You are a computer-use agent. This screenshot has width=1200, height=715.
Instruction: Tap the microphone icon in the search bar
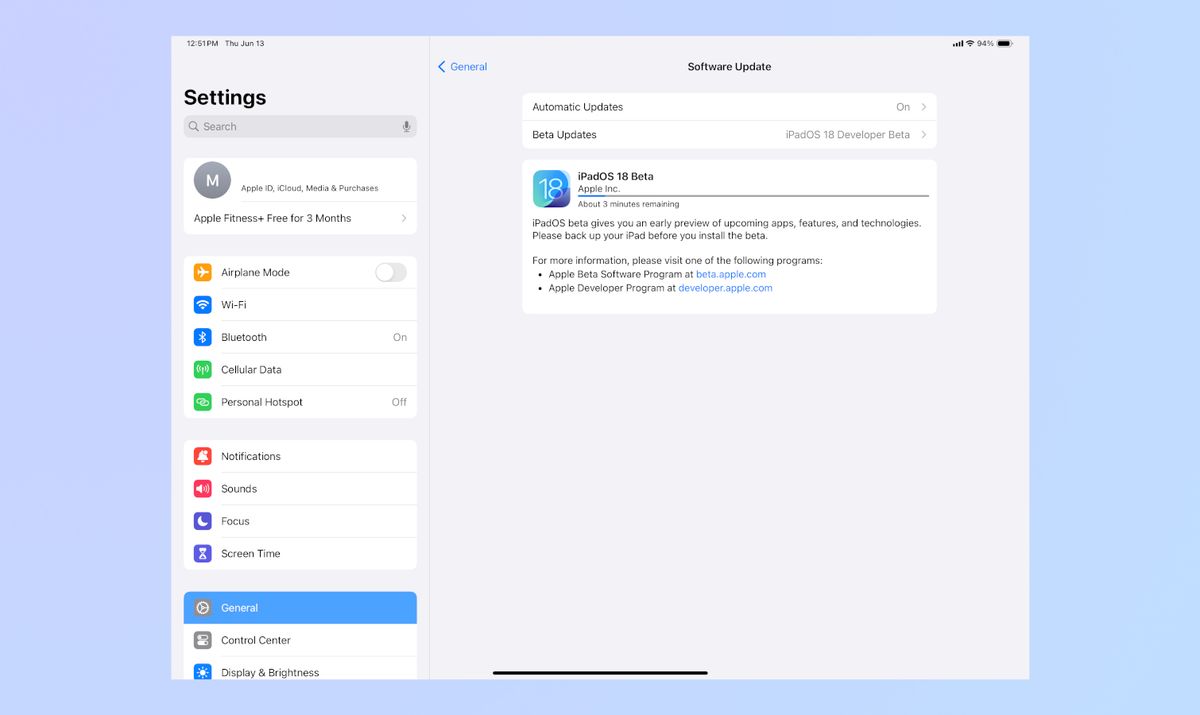(x=406, y=126)
